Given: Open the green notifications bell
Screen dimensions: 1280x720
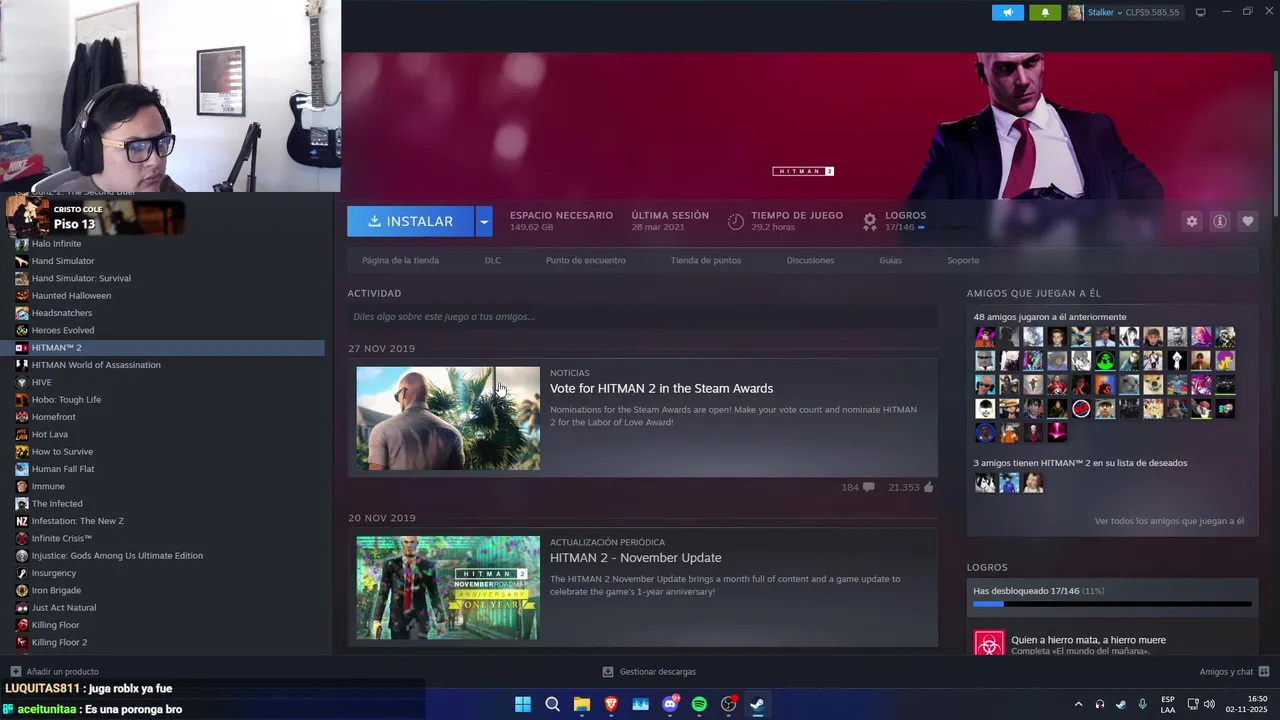Looking at the screenshot, I should click(1045, 12).
